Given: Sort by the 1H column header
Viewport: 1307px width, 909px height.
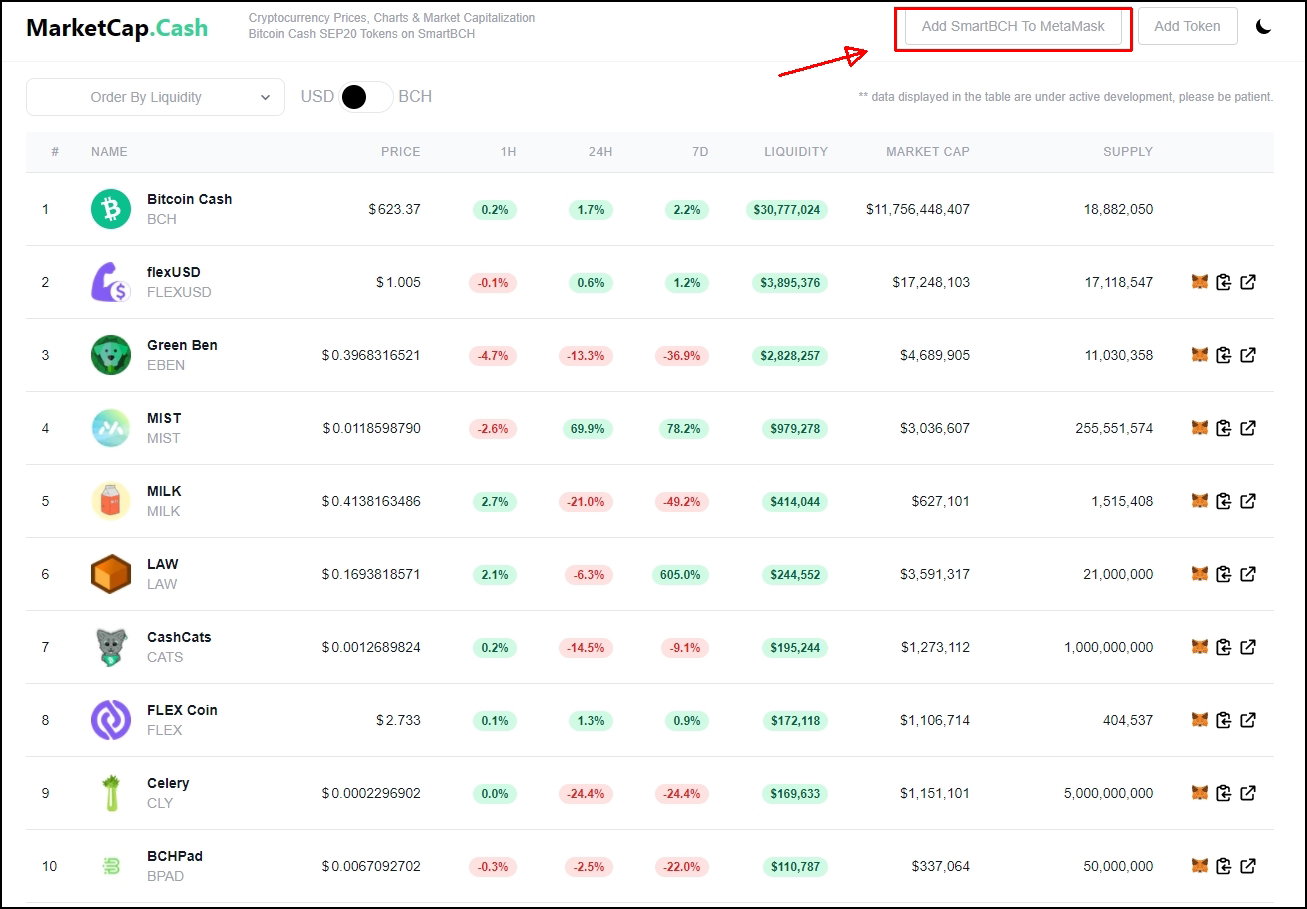Looking at the screenshot, I should pos(509,152).
